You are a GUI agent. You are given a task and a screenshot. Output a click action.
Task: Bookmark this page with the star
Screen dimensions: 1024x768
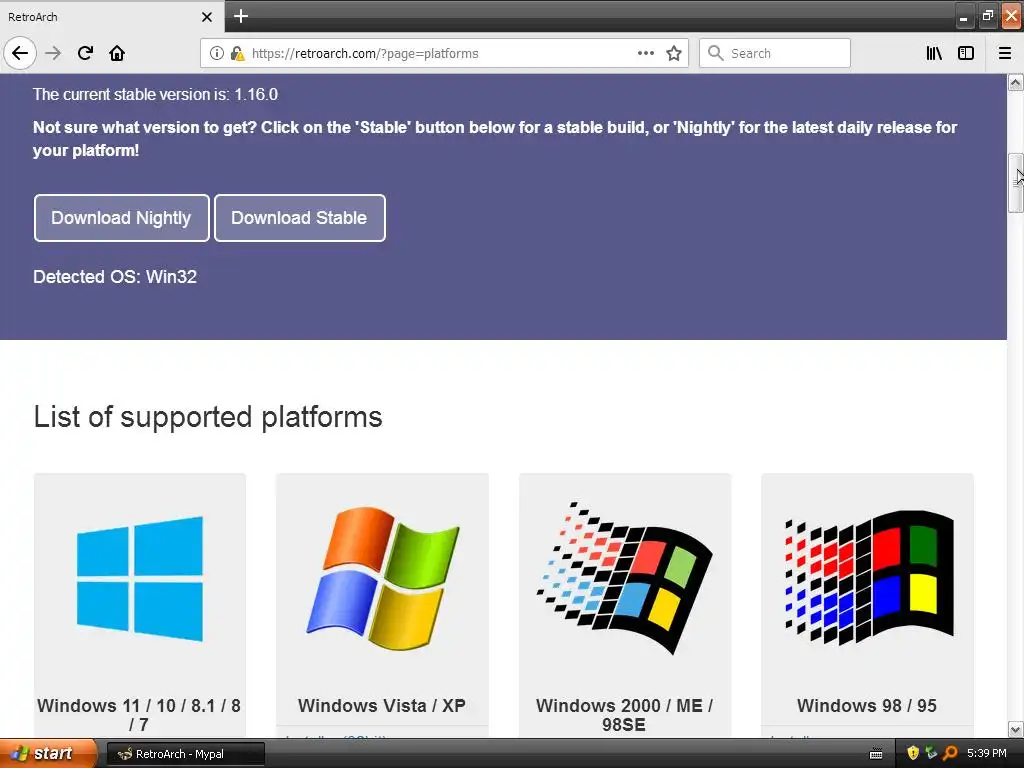(x=674, y=53)
